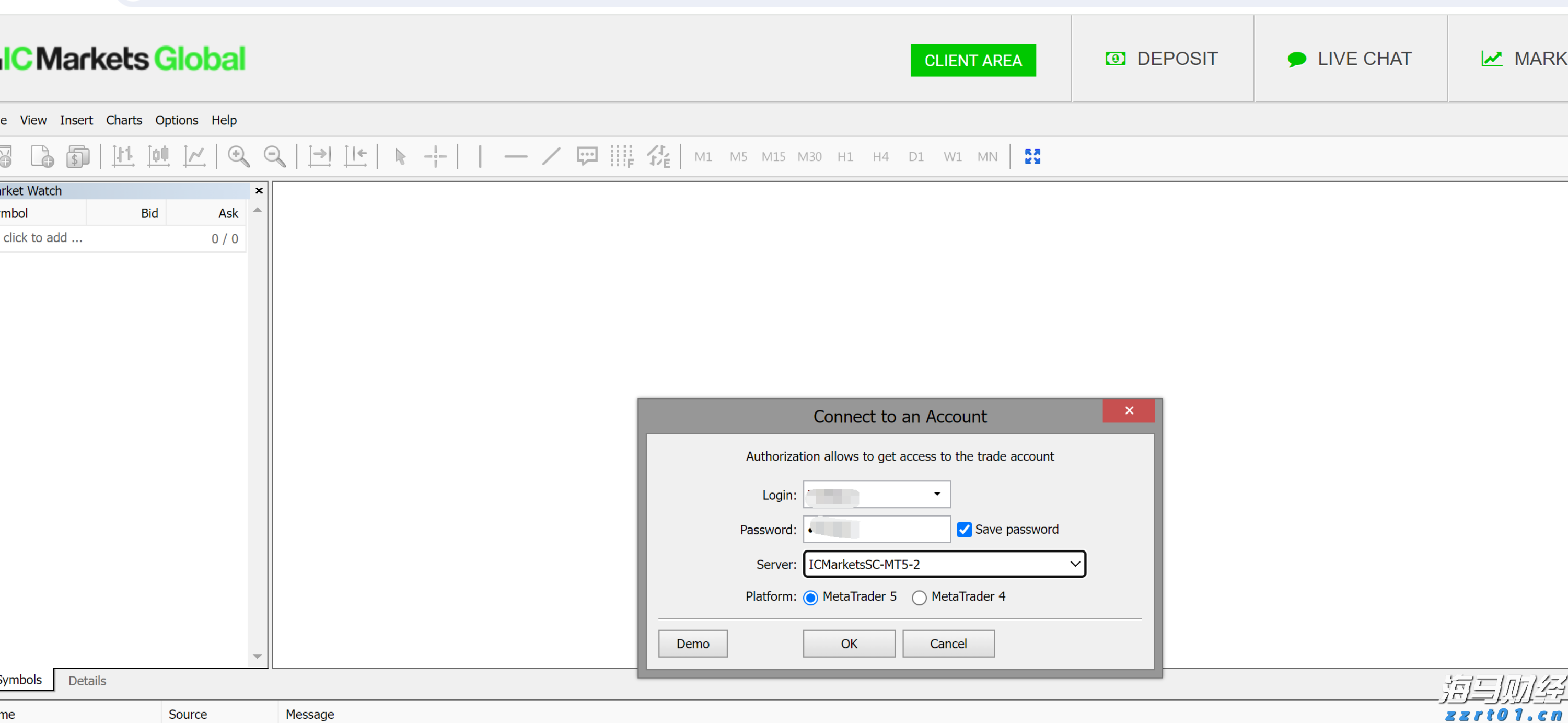
Task: Select the horizontal line tool
Action: pos(515,156)
